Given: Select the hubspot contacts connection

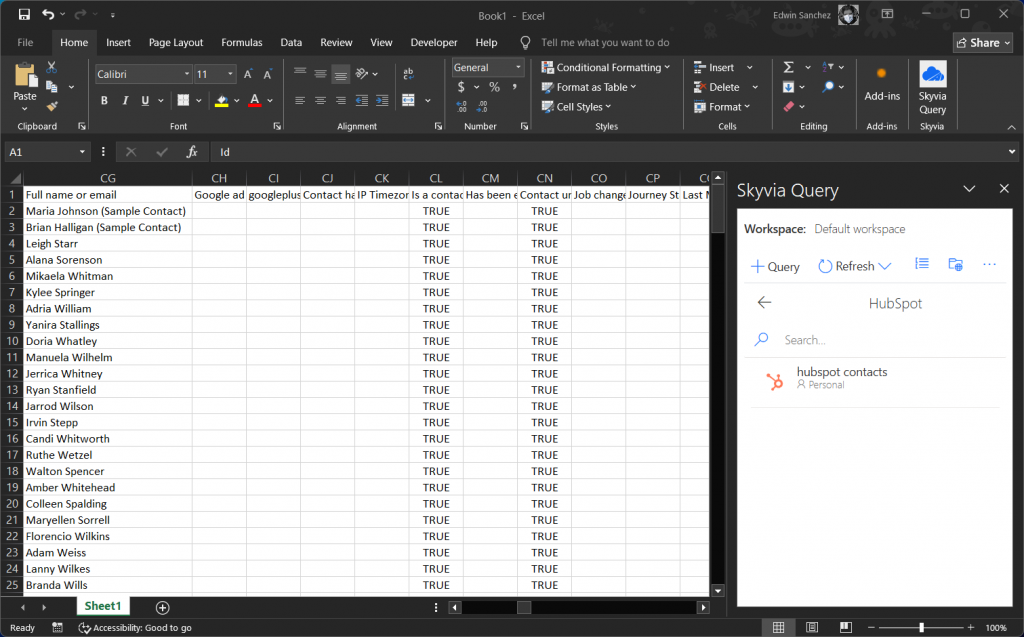Looking at the screenshot, I should click(x=875, y=378).
